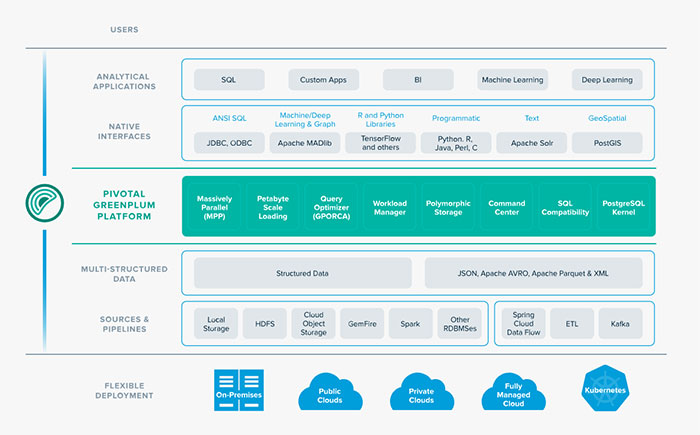Click the GeoSpatial interface heading
Viewport: 700px width, 435px height.
point(607,118)
